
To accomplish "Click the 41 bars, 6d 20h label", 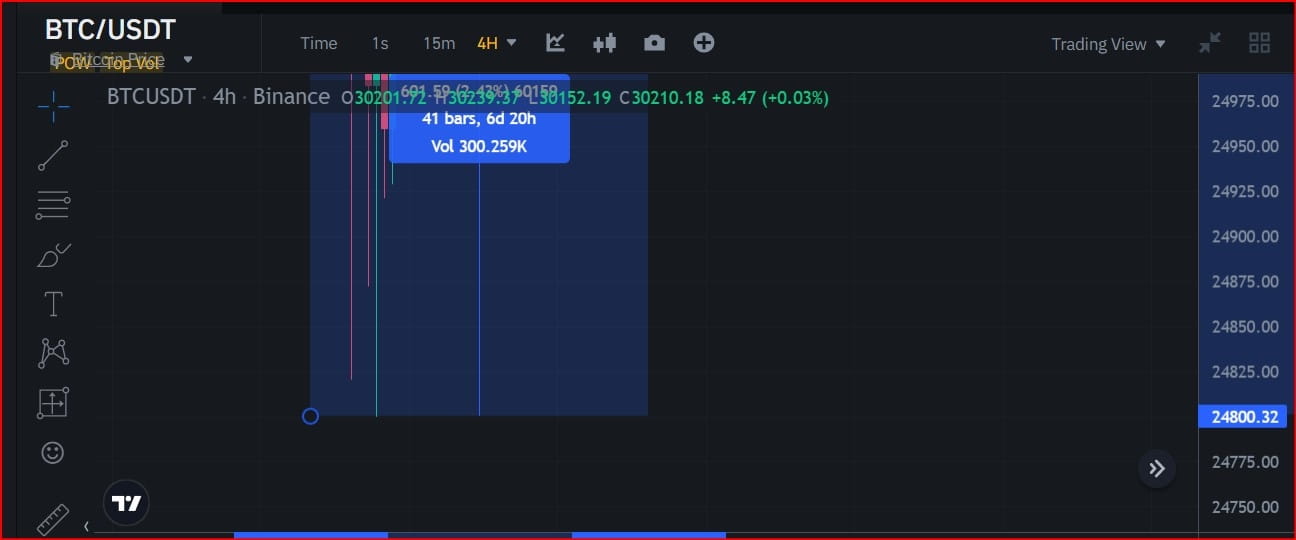I will pyautogui.click(x=479, y=119).
